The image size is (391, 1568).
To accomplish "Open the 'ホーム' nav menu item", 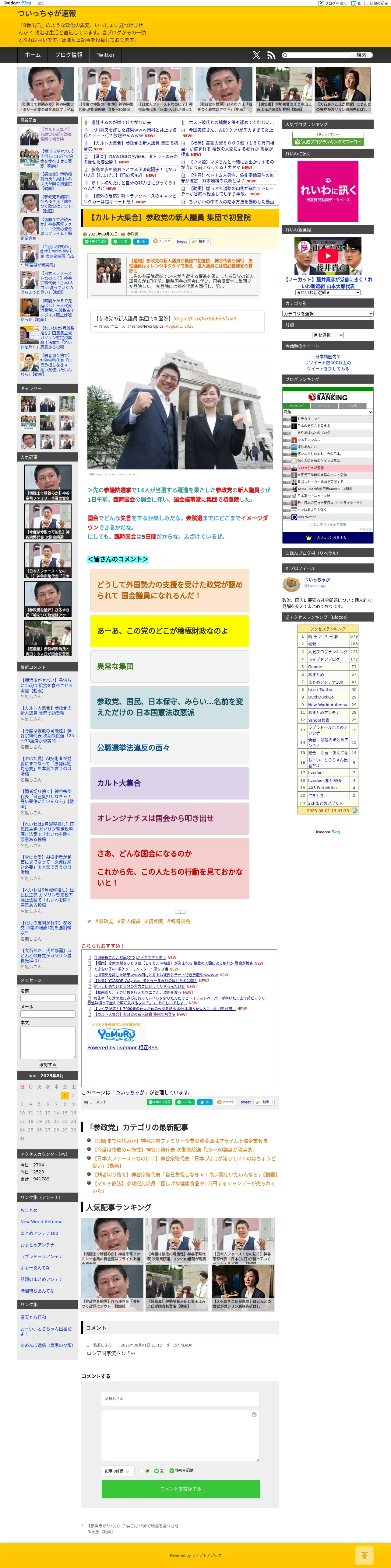I will click(x=33, y=55).
